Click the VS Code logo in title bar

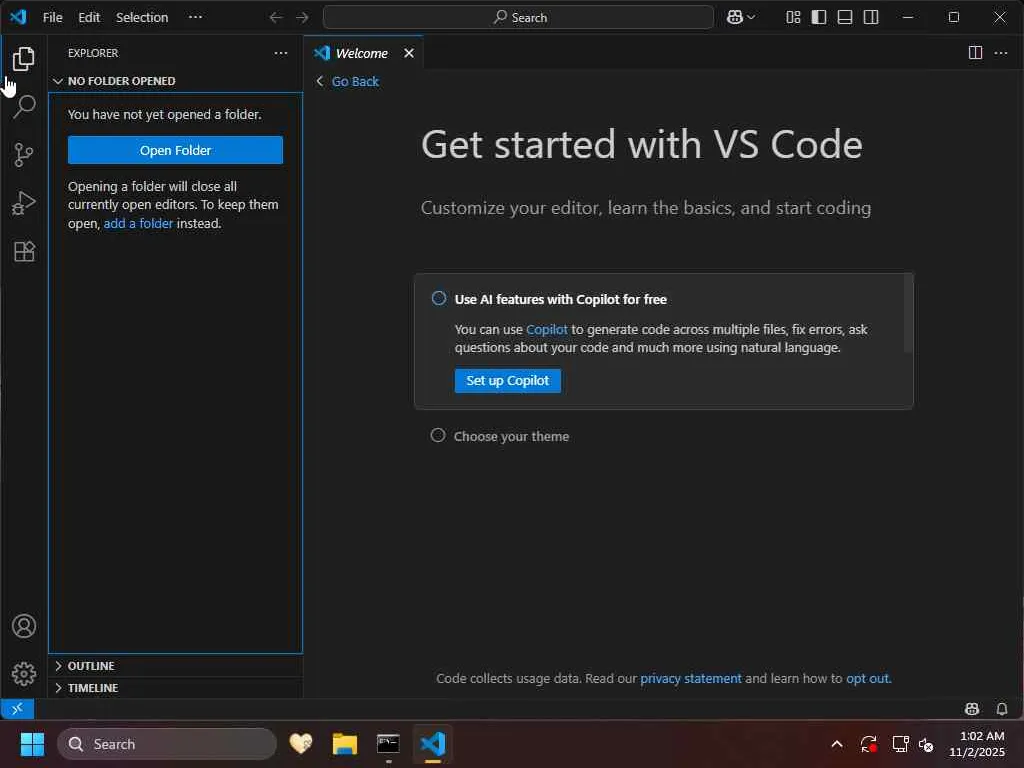18,17
